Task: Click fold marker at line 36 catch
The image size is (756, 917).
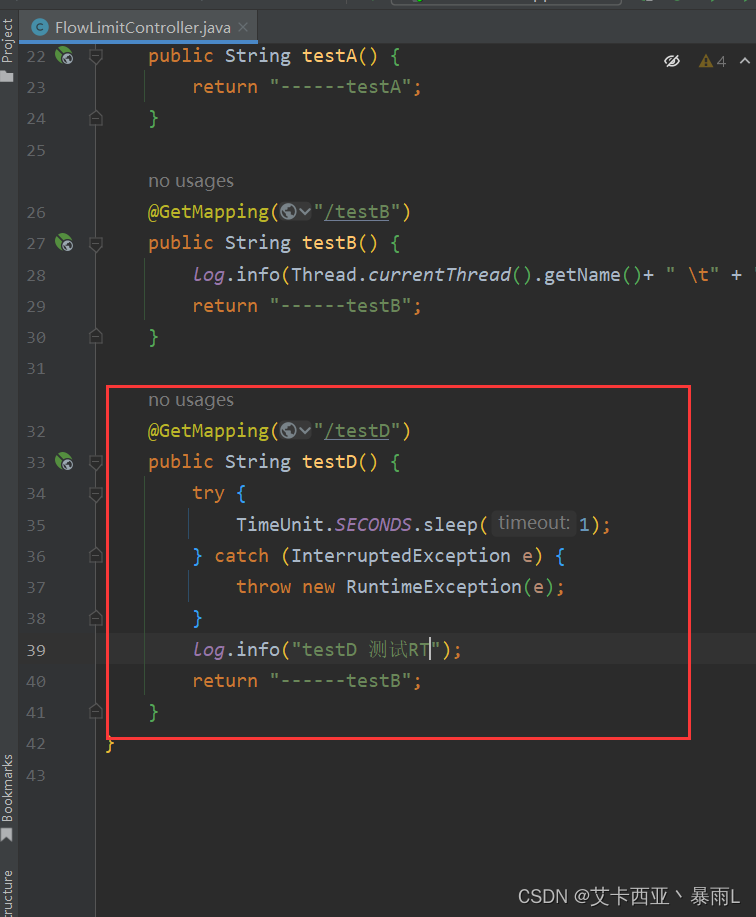Action: (x=96, y=556)
